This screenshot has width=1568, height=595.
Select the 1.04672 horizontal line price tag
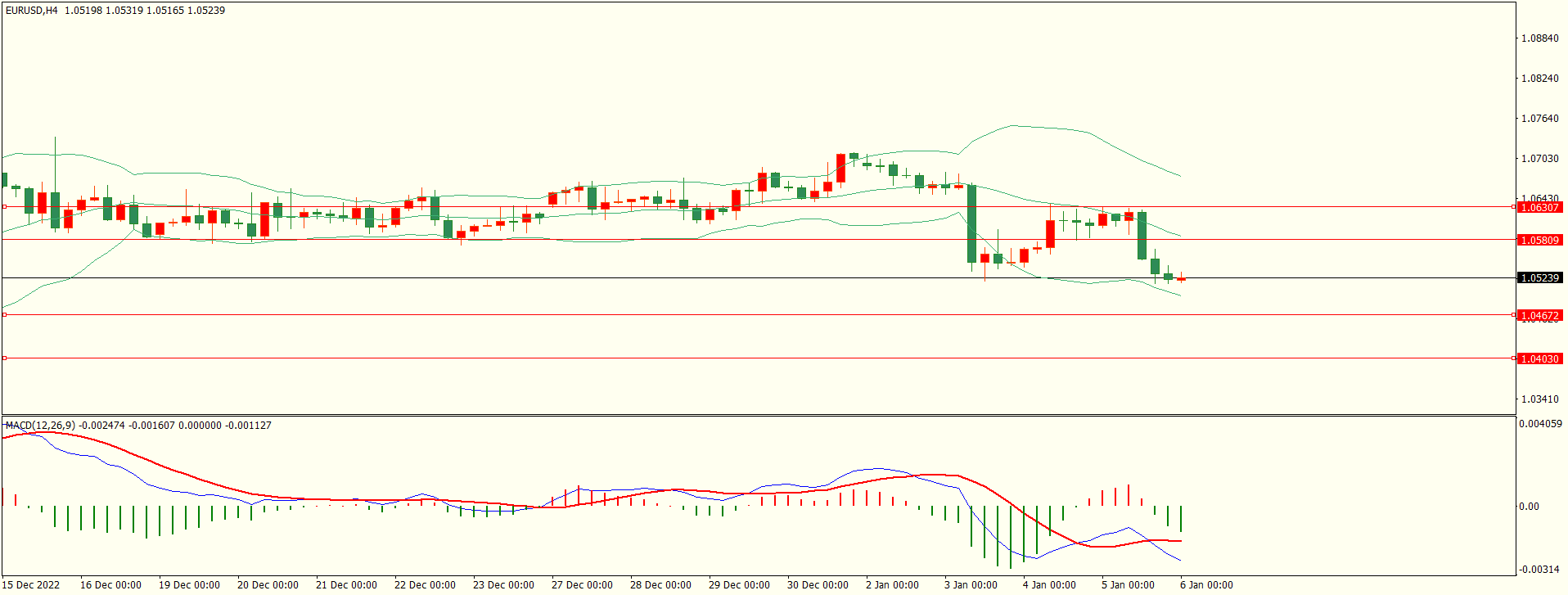pyautogui.click(x=1540, y=316)
